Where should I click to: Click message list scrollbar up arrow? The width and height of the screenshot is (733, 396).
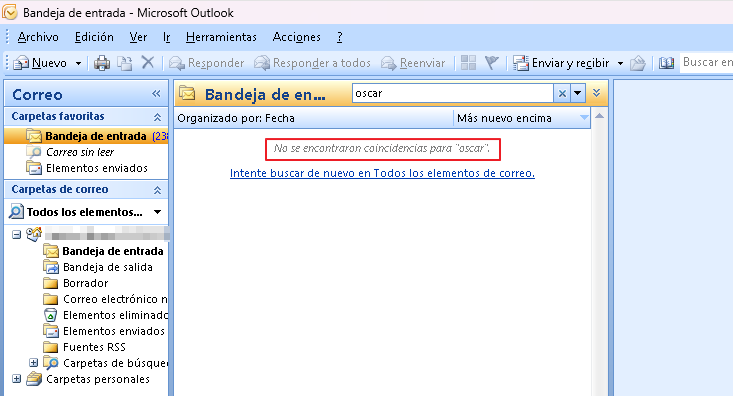pyautogui.click(x=599, y=115)
